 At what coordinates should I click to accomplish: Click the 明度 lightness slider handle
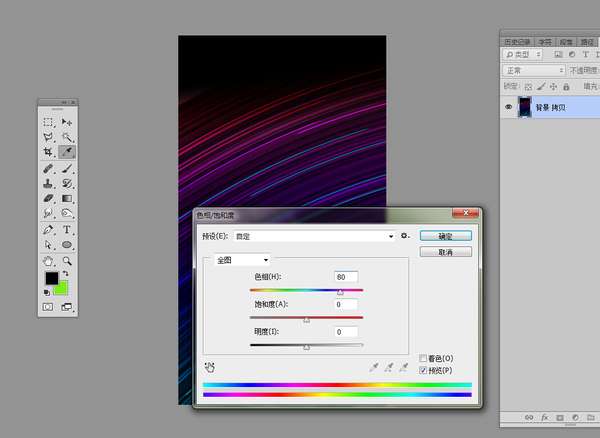[307, 347]
